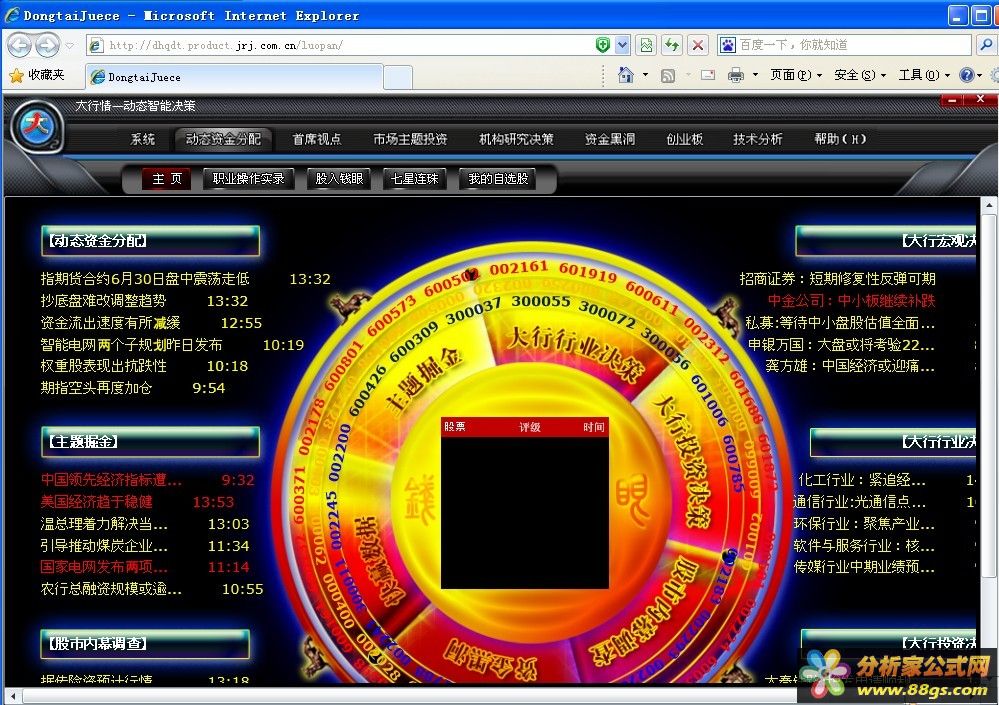Open the 动态资金分配 menu

pyautogui.click(x=223, y=139)
